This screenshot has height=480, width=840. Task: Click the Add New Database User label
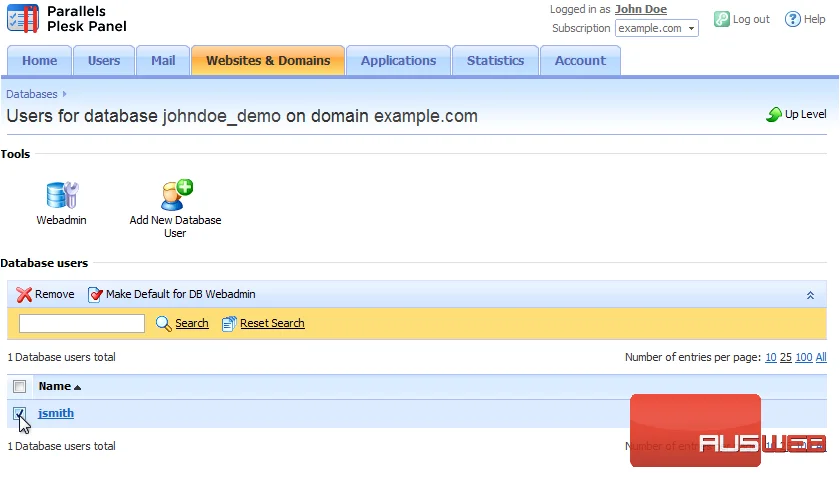(x=175, y=227)
